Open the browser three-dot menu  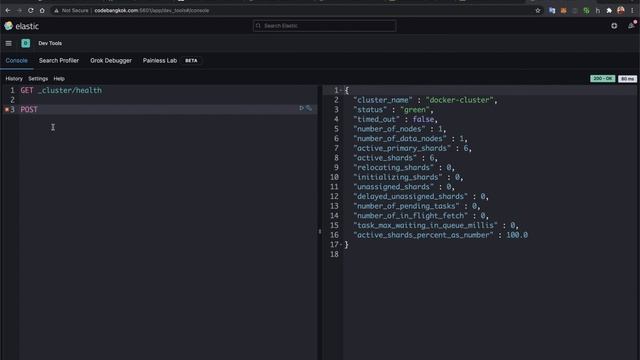[x=632, y=11]
